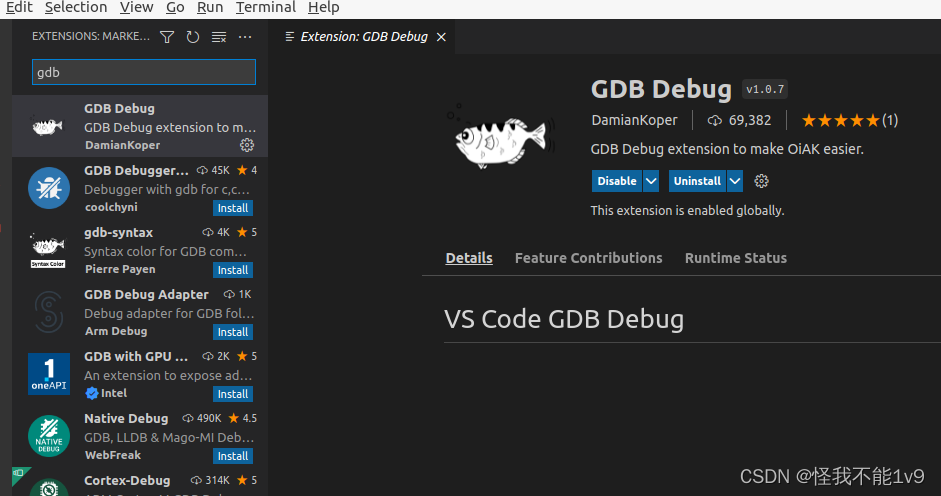Uninstall the GDB Debug extension
The height and width of the screenshot is (496, 941).
point(697,181)
